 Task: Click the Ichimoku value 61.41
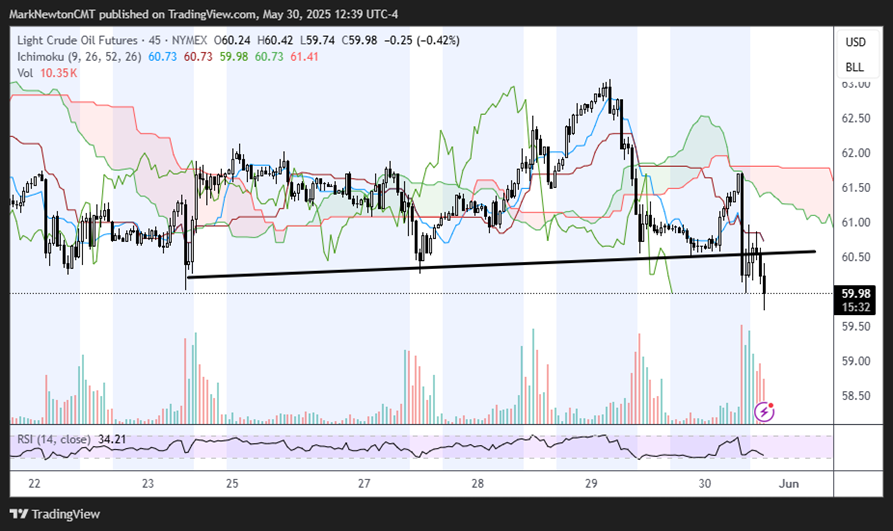pyautogui.click(x=304, y=57)
